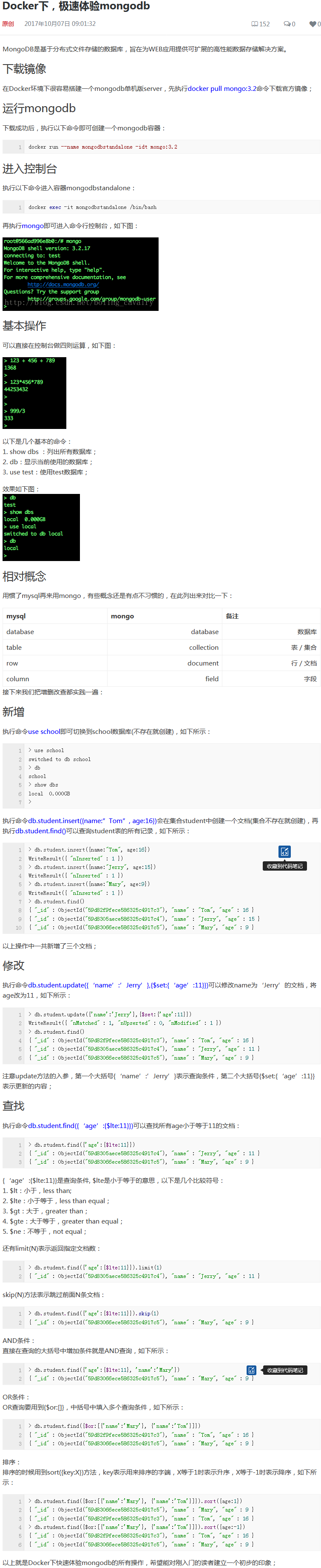
Task: Click the arithmetic operations terminal screenshot
Action: 34,392
